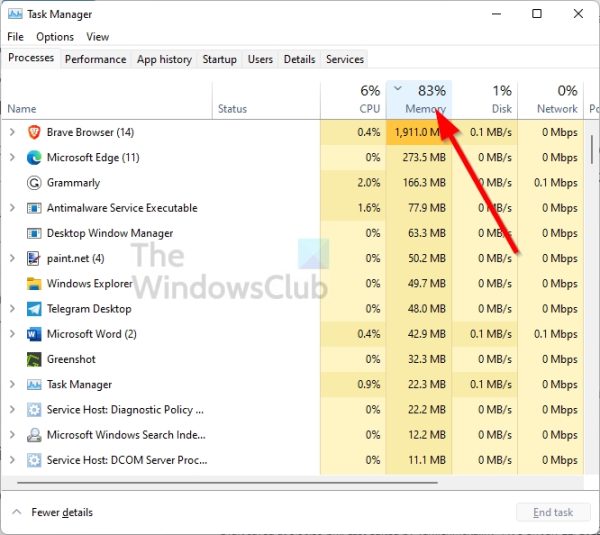Sort by the Name column header
The height and width of the screenshot is (535, 600).
(x=107, y=100)
